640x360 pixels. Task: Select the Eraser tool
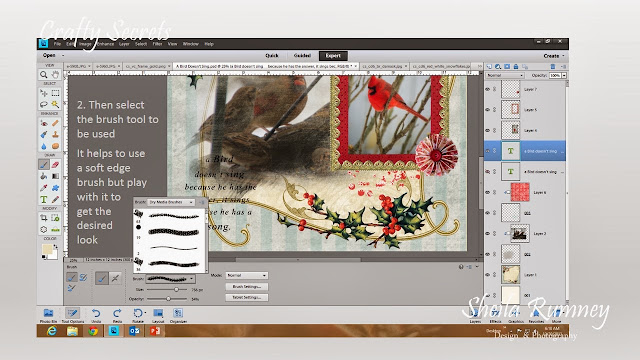(x=55, y=164)
